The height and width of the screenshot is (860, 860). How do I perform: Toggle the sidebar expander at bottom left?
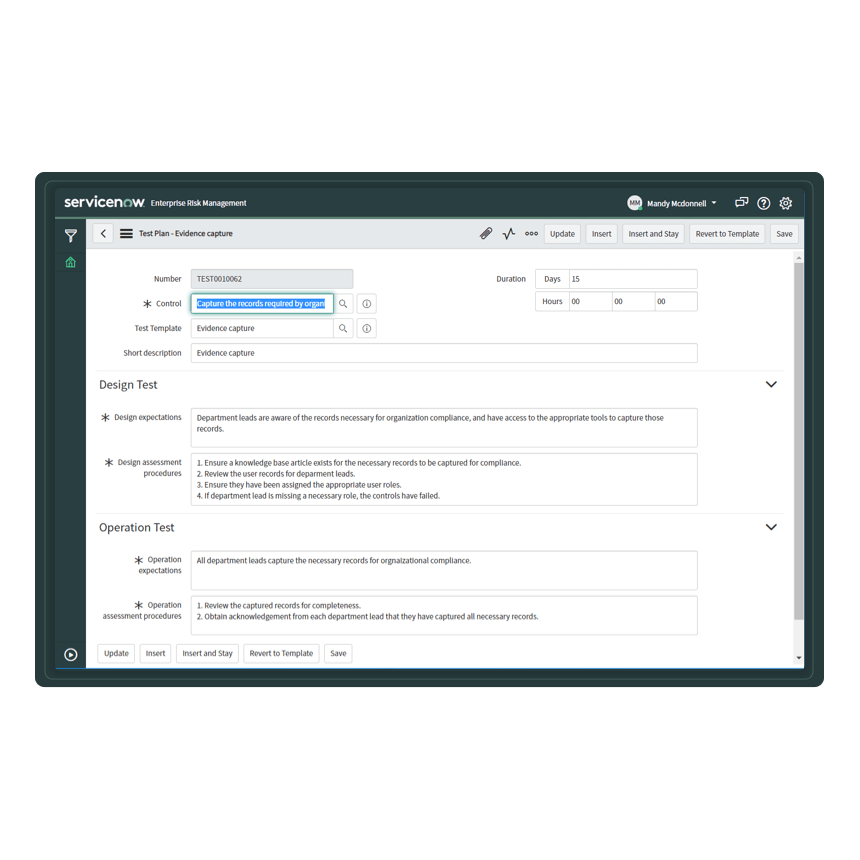point(70,653)
